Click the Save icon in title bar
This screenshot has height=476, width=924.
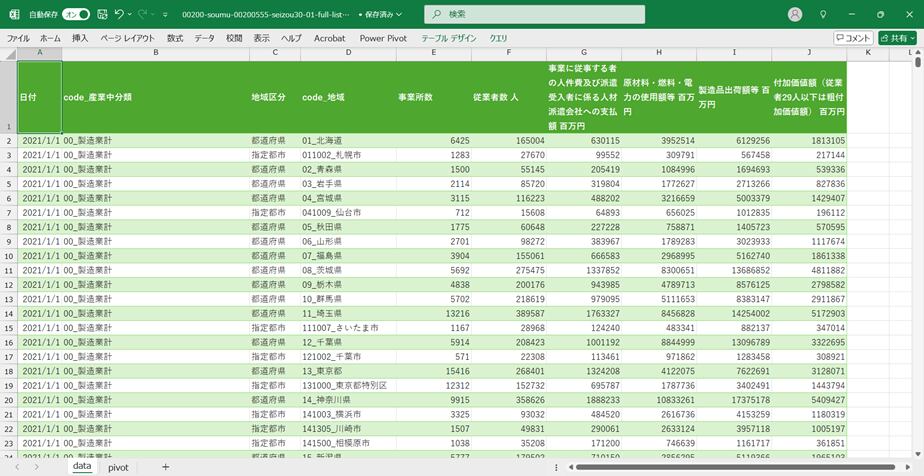(101, 15)
